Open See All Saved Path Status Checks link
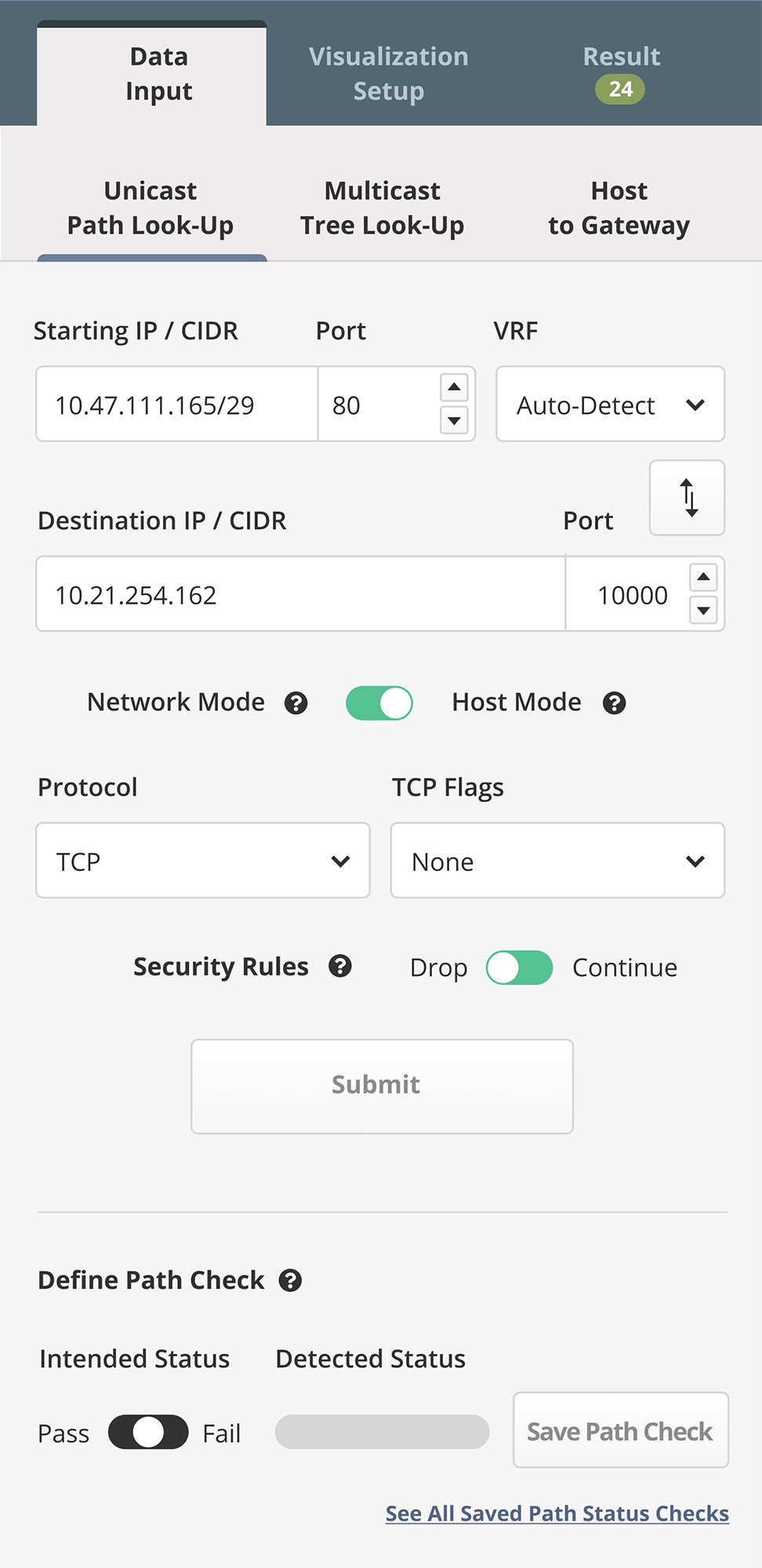762x1568 pixels. (x=557, y=1513)
